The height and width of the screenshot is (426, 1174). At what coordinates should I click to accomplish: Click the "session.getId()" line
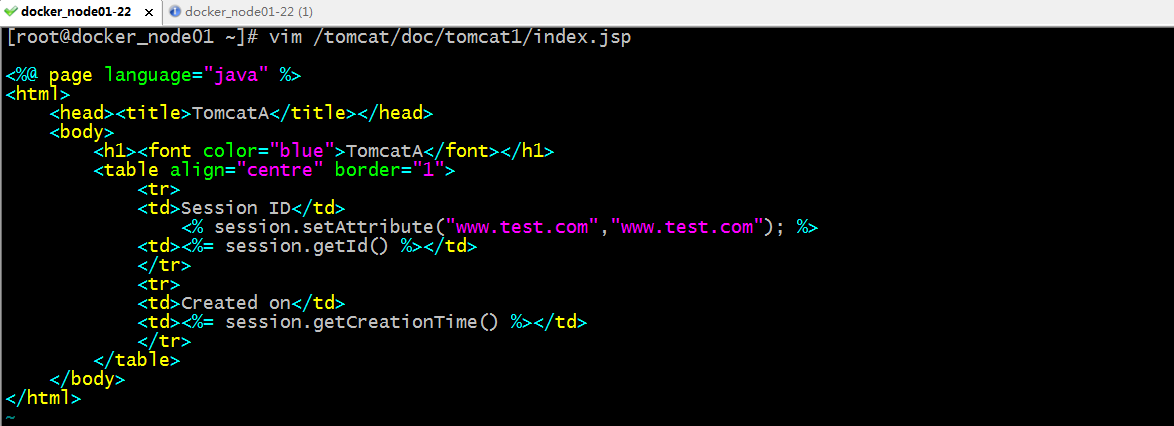click(x=308, y=247)
